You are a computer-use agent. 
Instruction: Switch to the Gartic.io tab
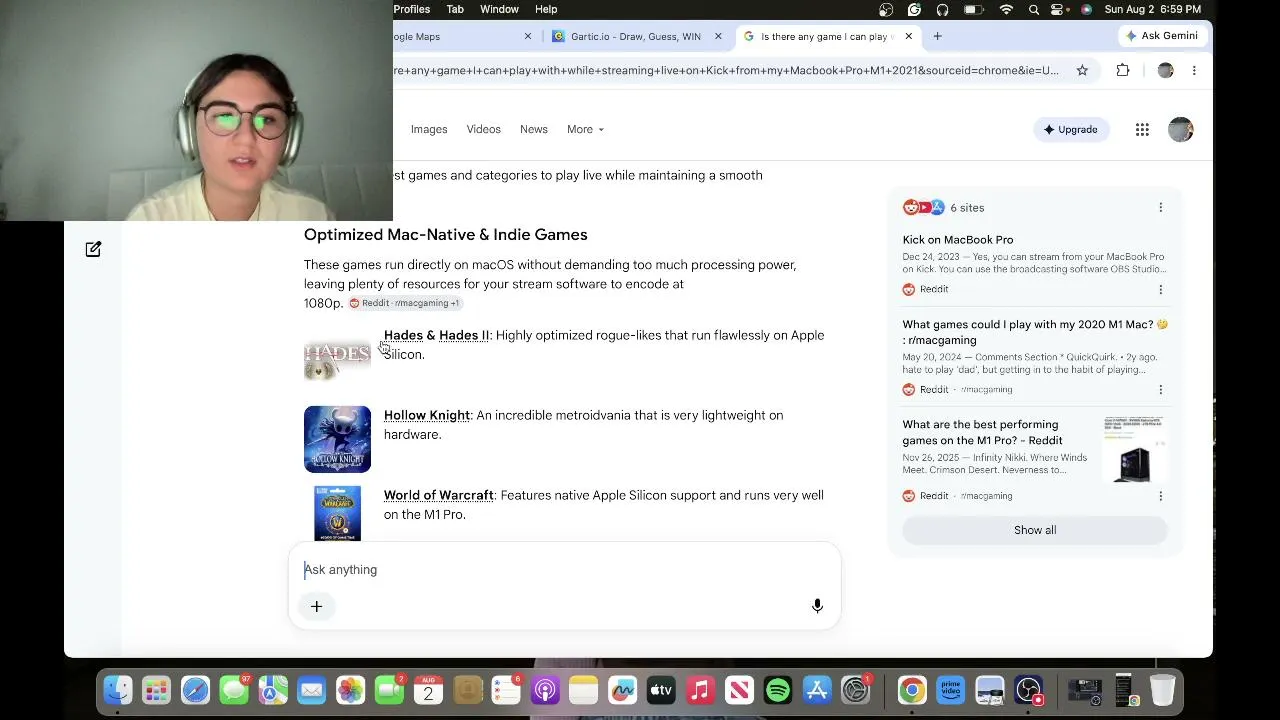point(635,37)
